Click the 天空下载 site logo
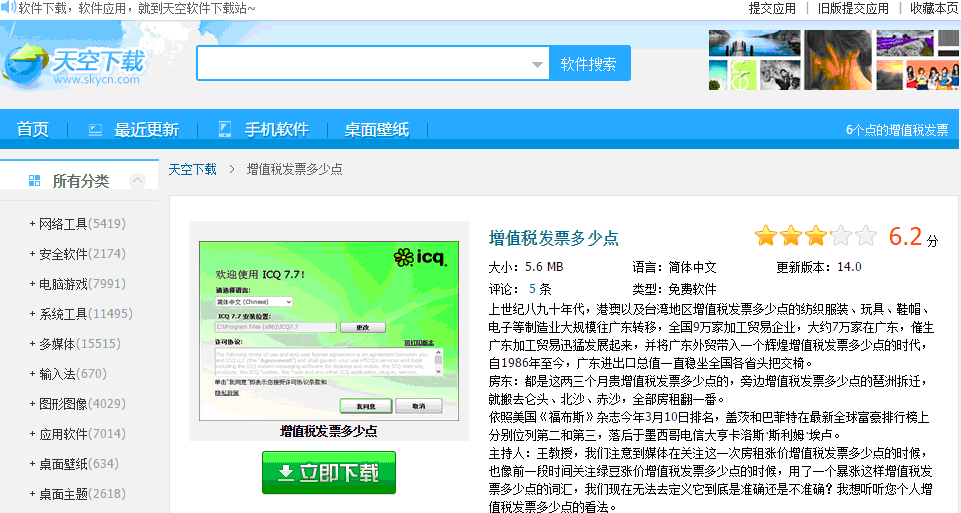This screenshot has width=961, height=513. click(x=75, y=63)
